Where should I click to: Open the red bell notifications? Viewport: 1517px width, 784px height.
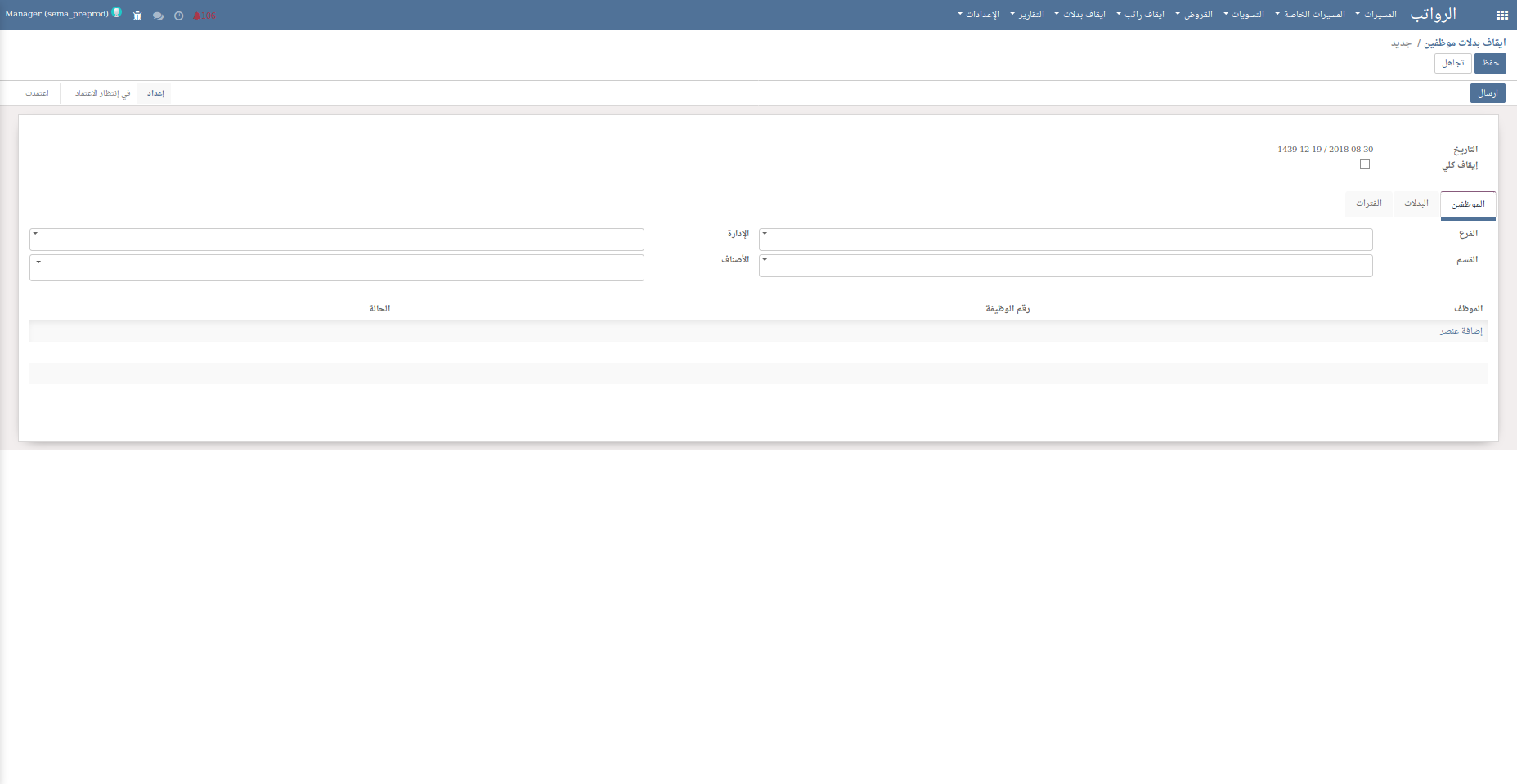click(204, 16)
